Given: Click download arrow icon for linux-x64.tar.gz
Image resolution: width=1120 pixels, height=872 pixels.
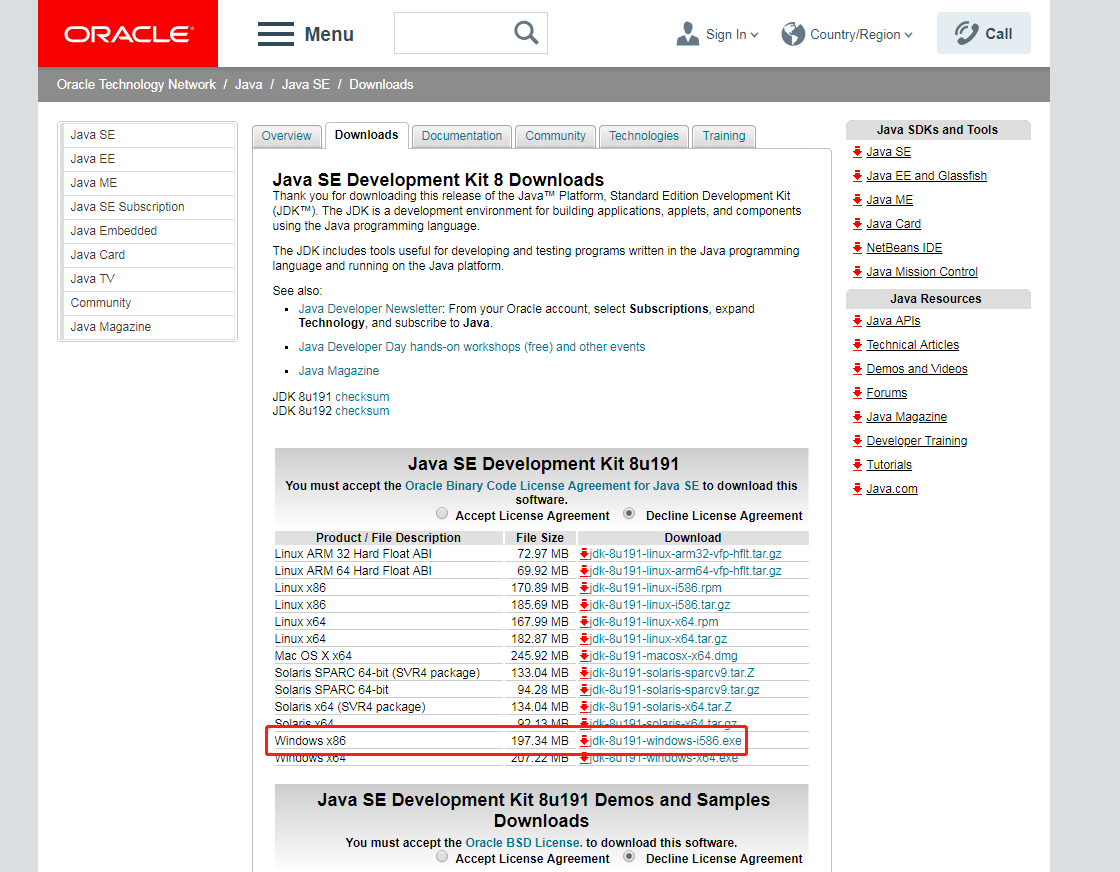Looking at the screenshot, I should click(x=584, y=639).
